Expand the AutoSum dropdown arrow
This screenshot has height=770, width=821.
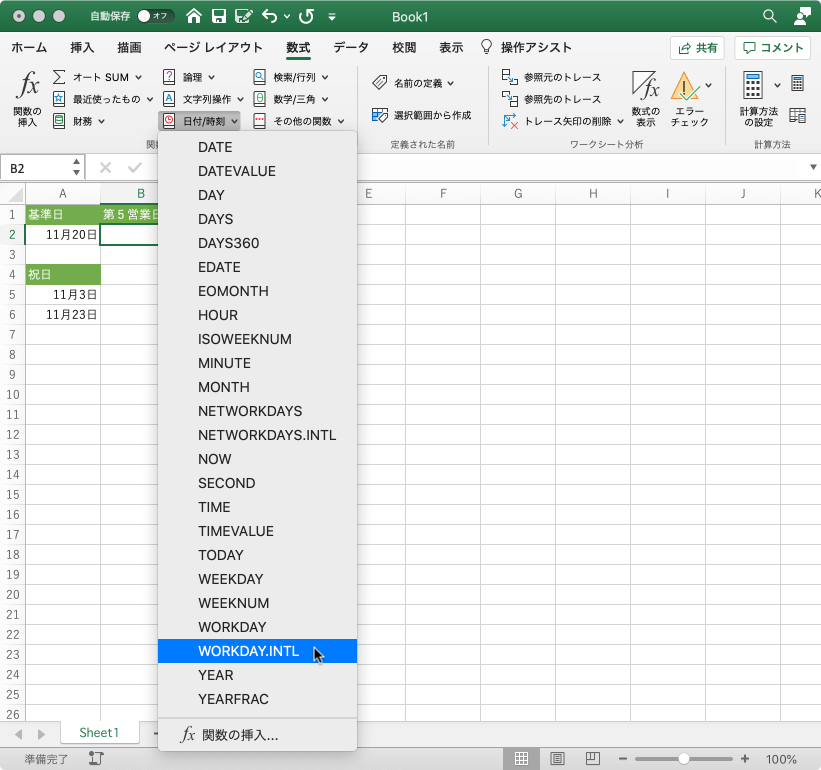coord(138,77)
